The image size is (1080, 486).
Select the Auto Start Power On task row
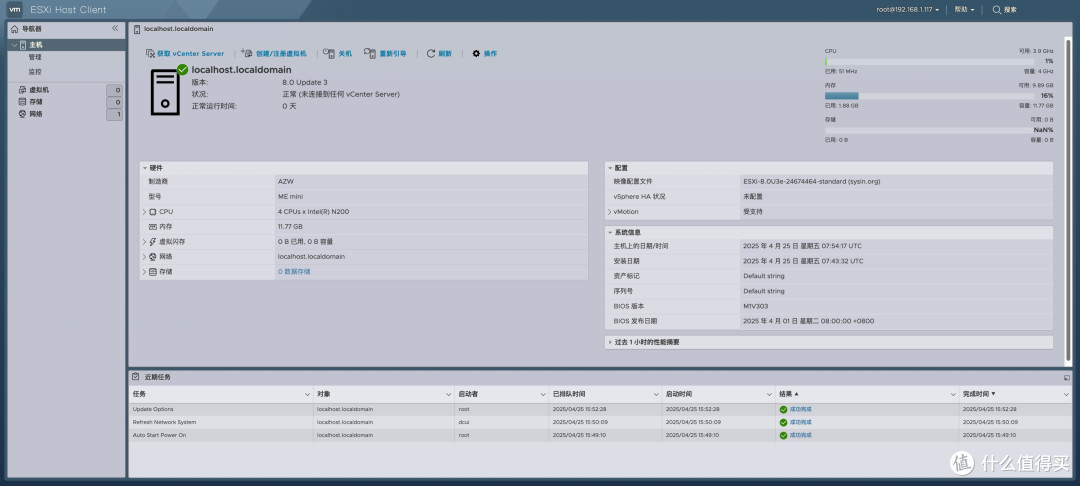point(599,435)
